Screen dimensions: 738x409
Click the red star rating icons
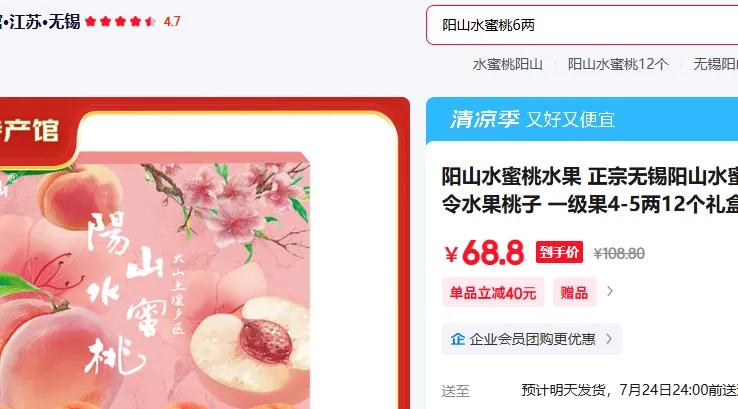tap(121, 21)
